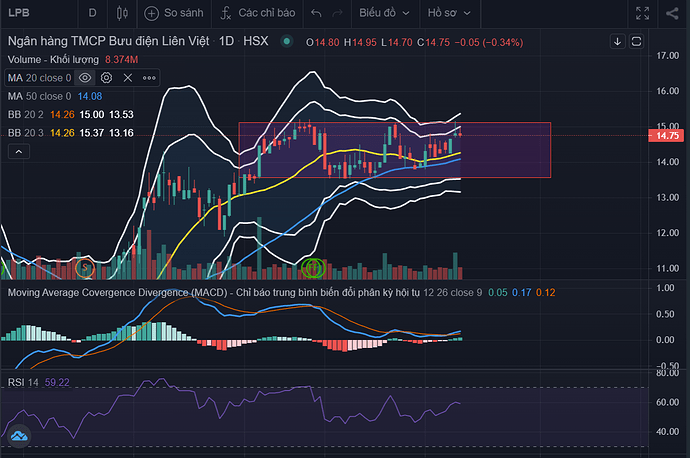Viewport: 690px width, 458px height.
Task: Open MA 20 indicator settings gear
Action: (x=106, y=78)
